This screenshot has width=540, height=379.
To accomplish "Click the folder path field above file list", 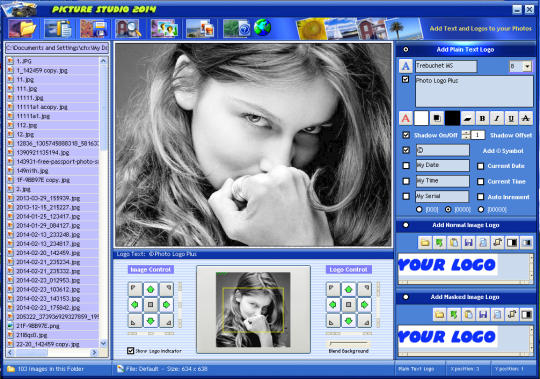I will 57,48.
